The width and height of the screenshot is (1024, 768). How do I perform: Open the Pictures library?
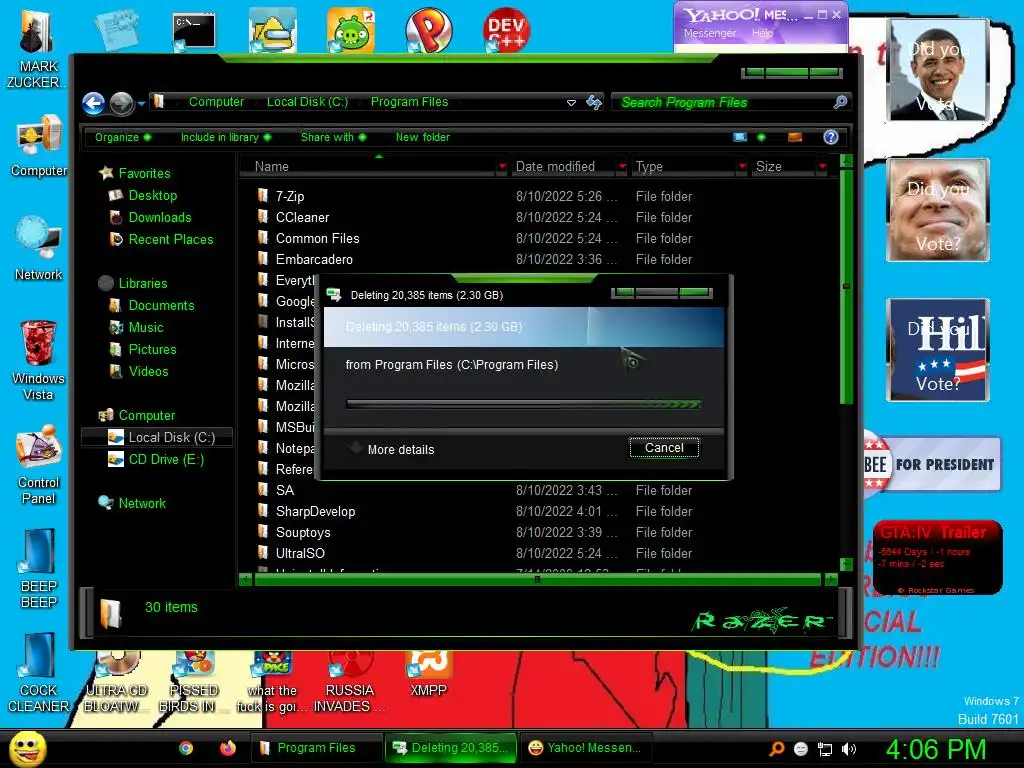click(153, 349)
